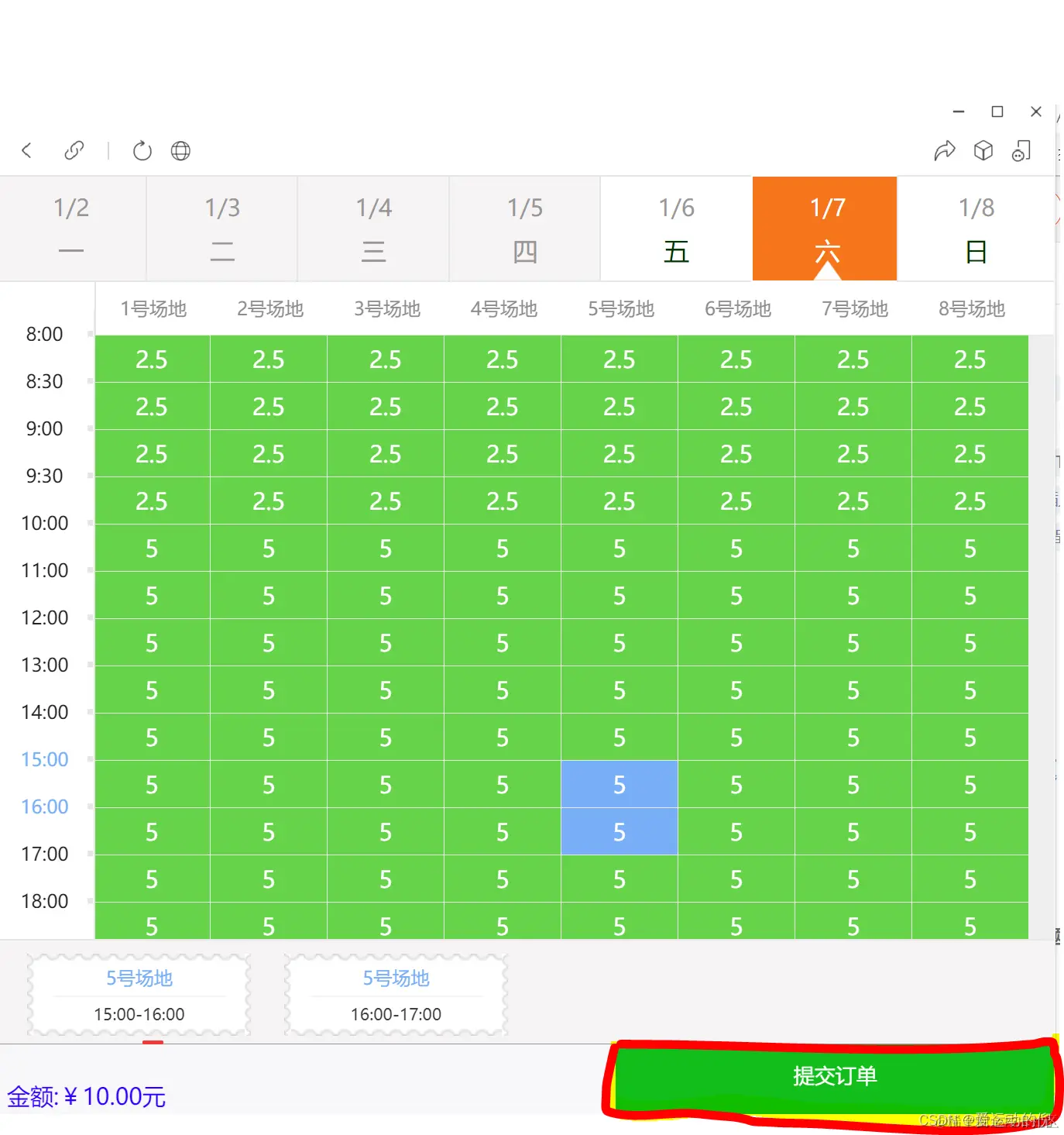
Task: Click the 8:00 time label
Action: coord(45,334)
